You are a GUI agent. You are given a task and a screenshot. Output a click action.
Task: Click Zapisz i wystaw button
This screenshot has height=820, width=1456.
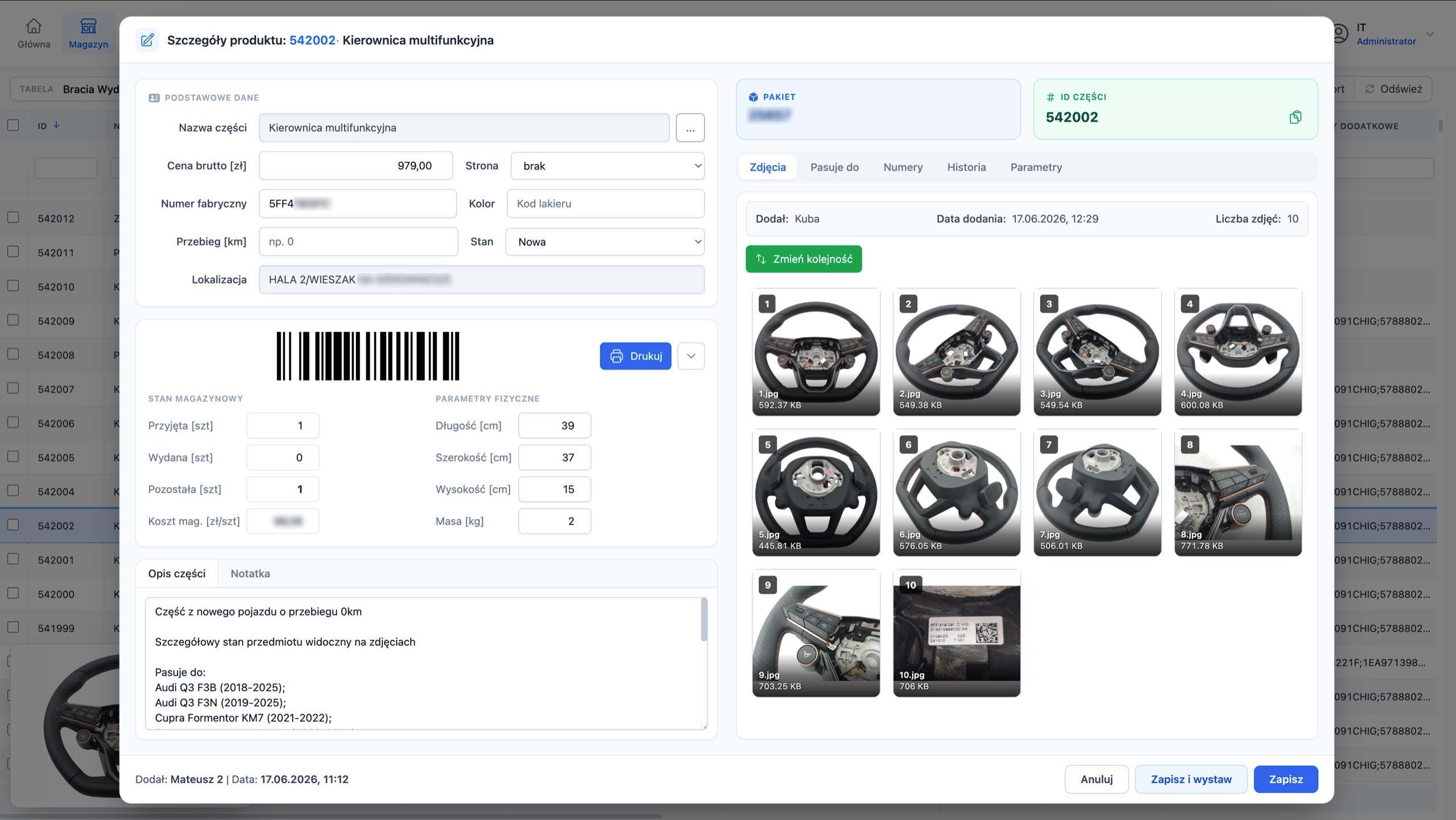click(x=1191, y=779)
